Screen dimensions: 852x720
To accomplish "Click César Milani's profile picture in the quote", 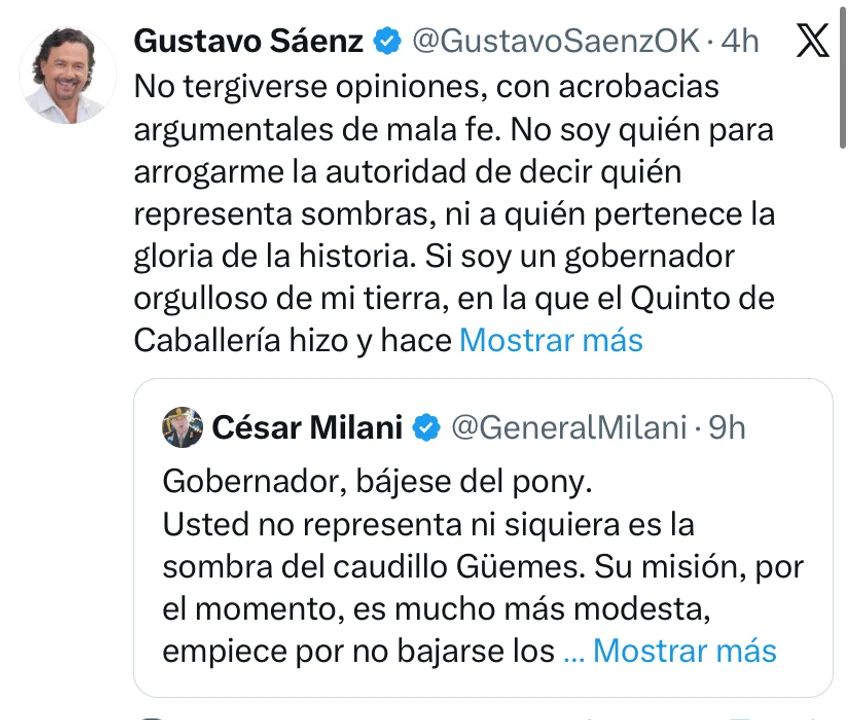I will 180,426.
